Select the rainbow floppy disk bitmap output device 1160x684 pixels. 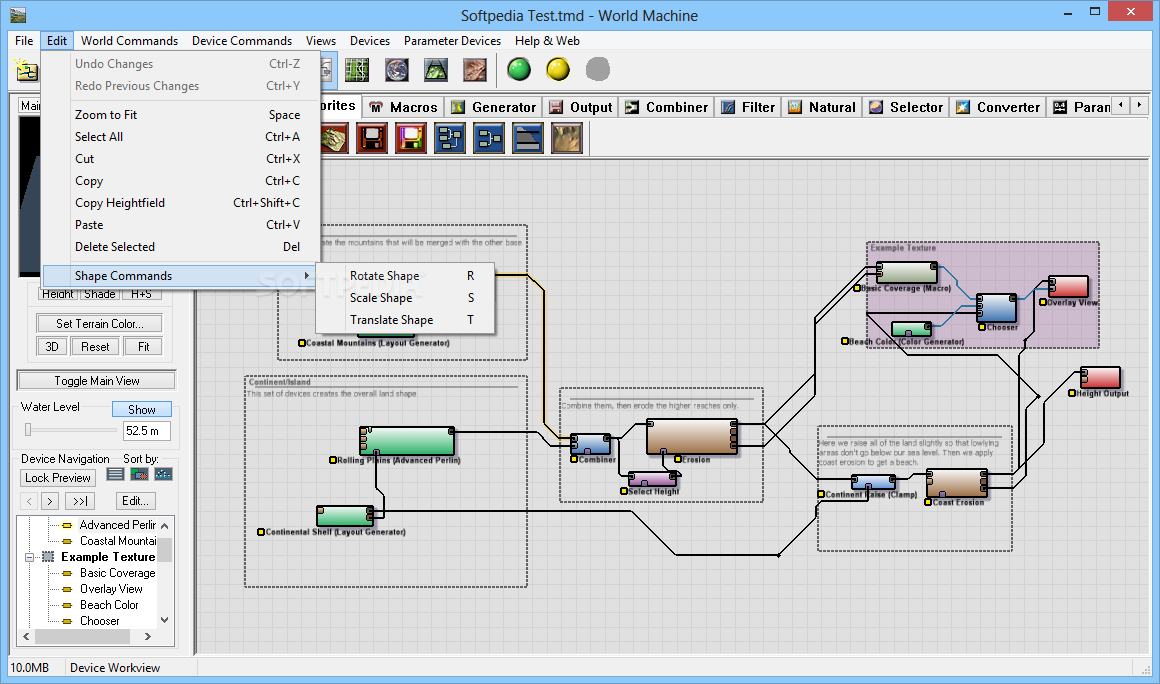[x=411, y=138]
